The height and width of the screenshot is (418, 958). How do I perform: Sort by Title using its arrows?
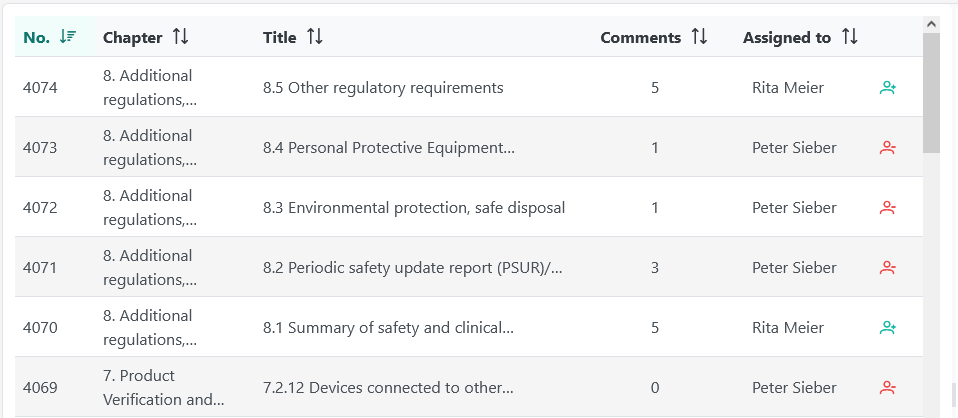[x=314, y=37]
